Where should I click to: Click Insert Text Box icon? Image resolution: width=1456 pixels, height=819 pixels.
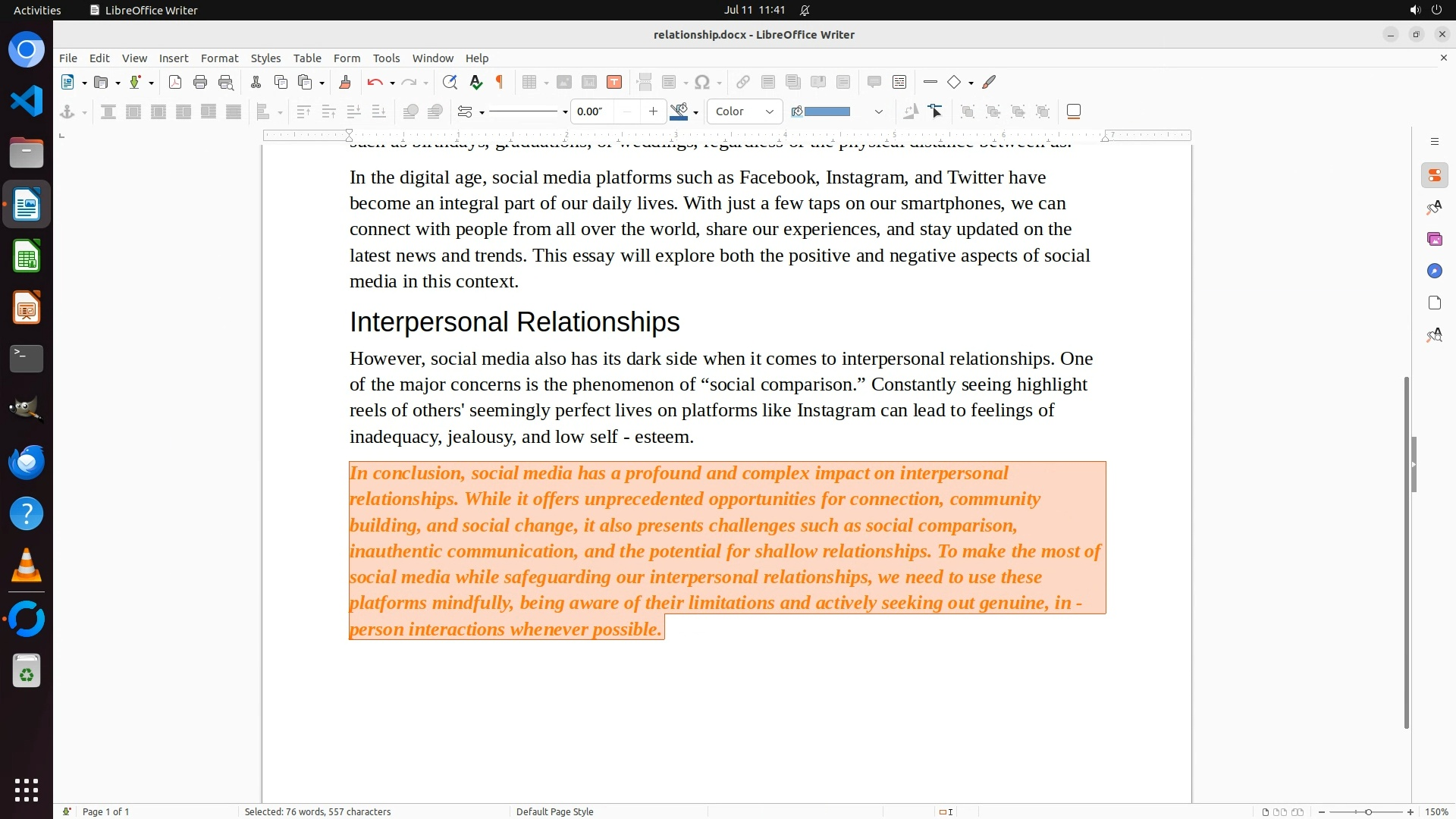tap(614, 82)
